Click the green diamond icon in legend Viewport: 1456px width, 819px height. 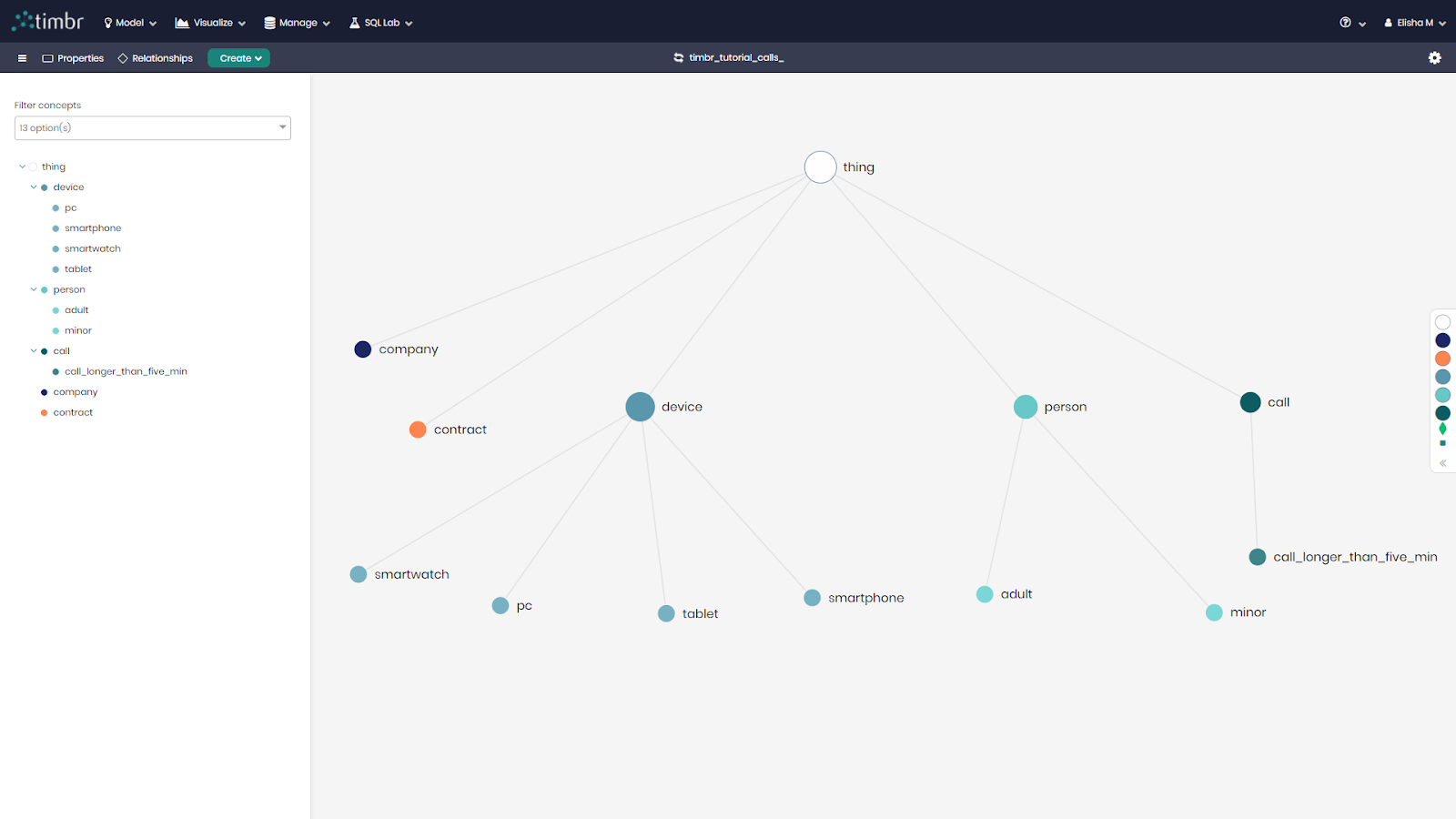1442,429
